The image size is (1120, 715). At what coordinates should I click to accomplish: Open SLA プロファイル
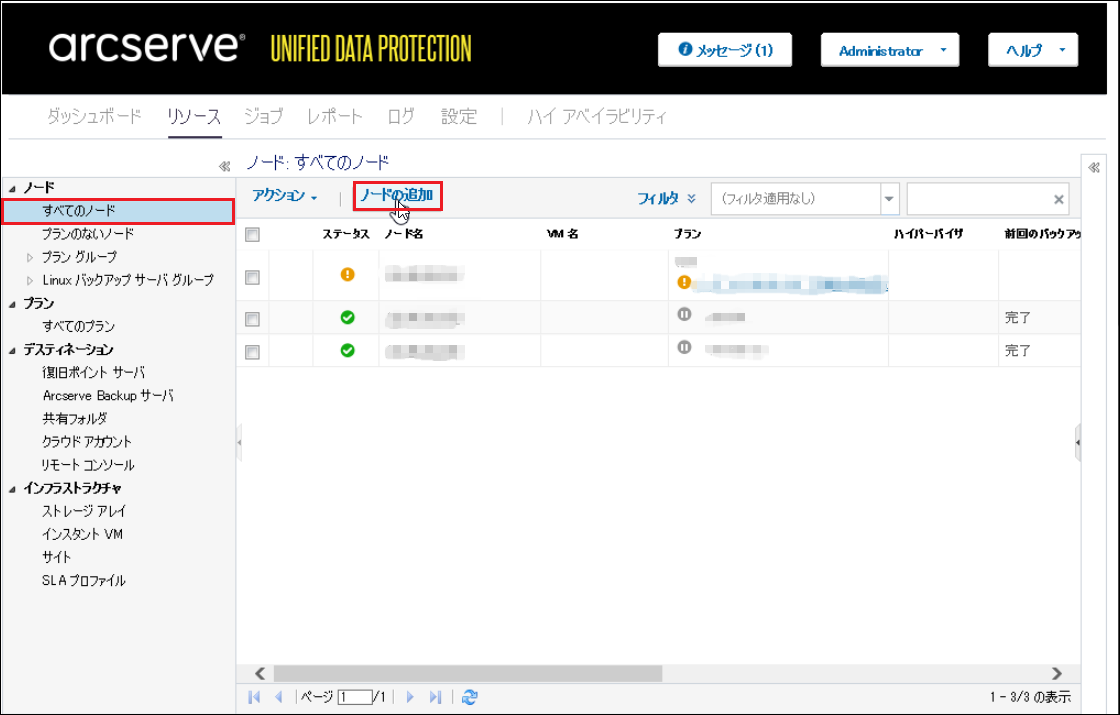(x=84, y=581)
